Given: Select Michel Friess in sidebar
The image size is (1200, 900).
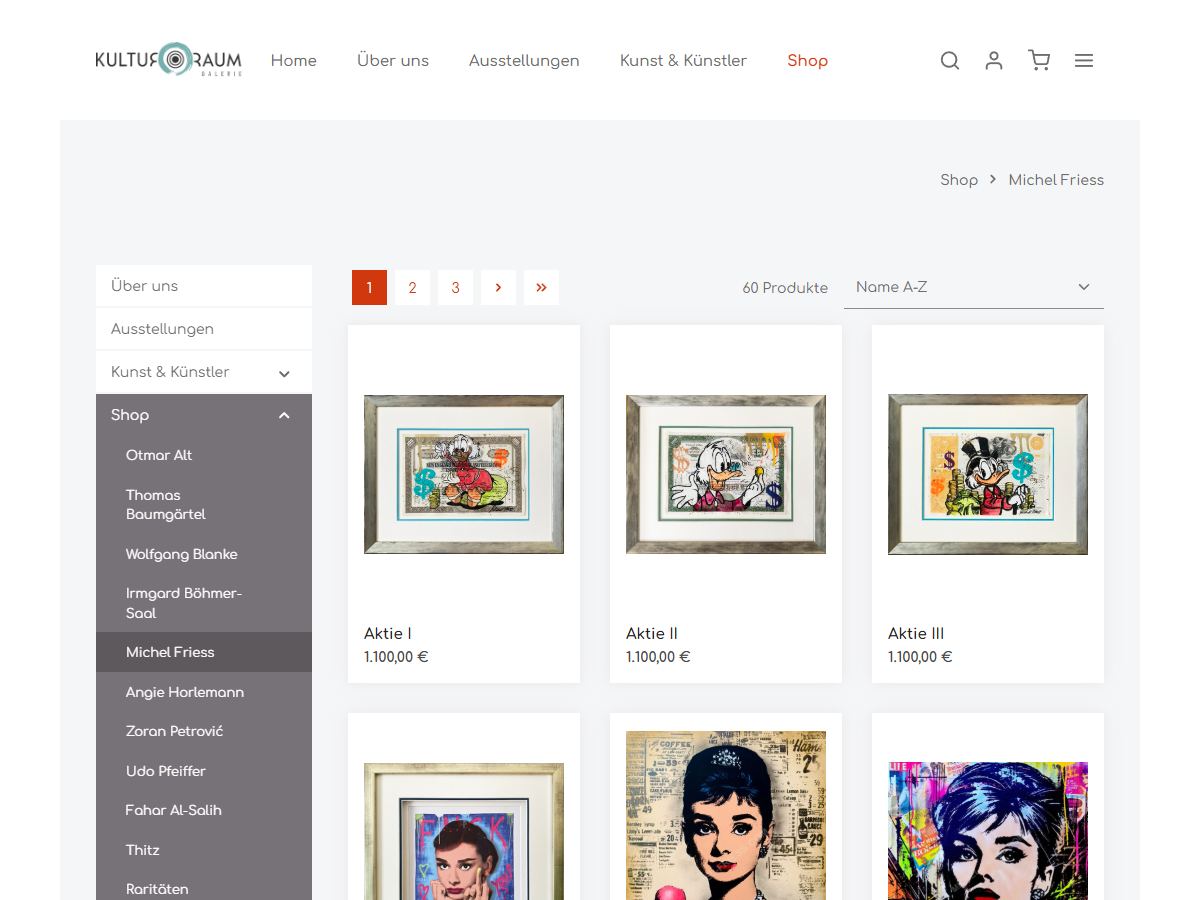Looking at the screenshot, I should pyautogui.click(x=204, y=652).
